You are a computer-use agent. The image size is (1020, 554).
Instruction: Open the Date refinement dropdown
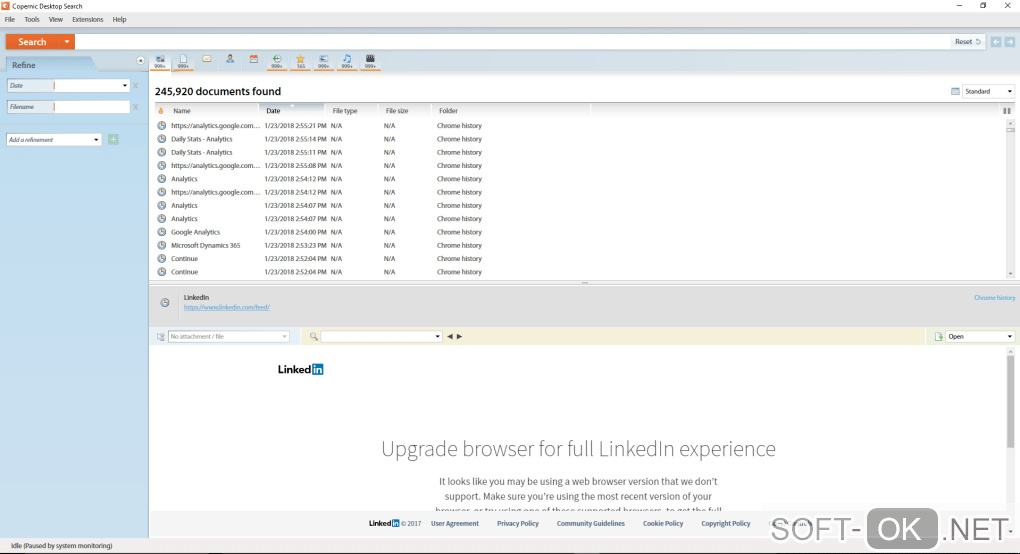(125, 86)
